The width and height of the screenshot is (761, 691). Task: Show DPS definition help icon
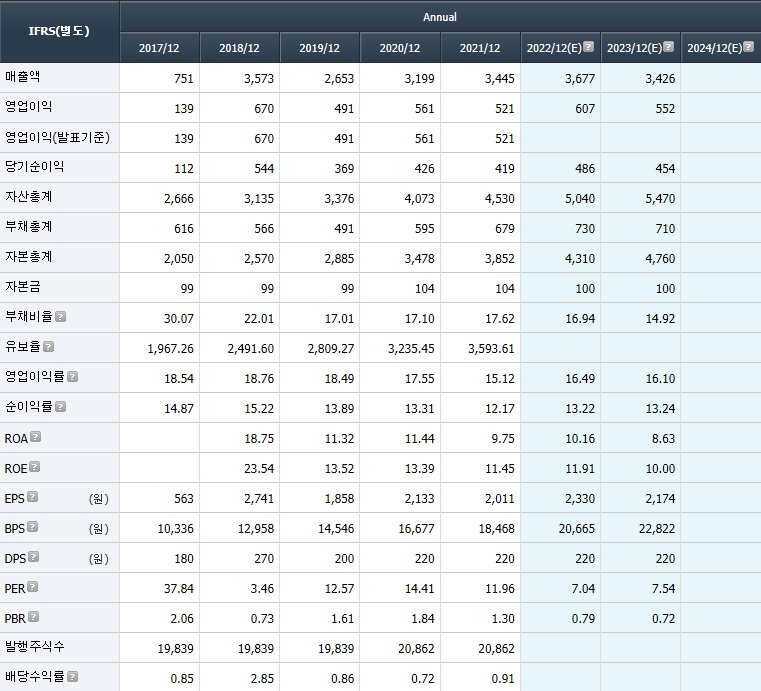coord(33,557)
